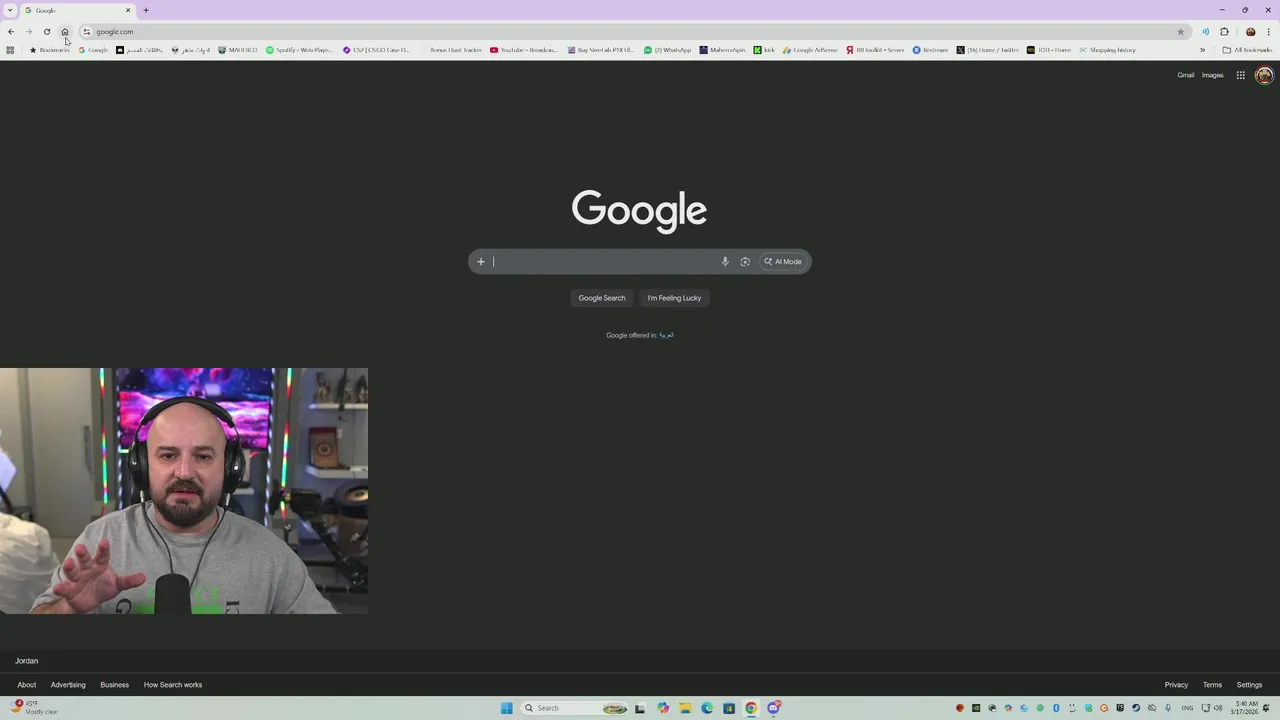
Task: Select the Google browser tab
Action: pos(78,10)
